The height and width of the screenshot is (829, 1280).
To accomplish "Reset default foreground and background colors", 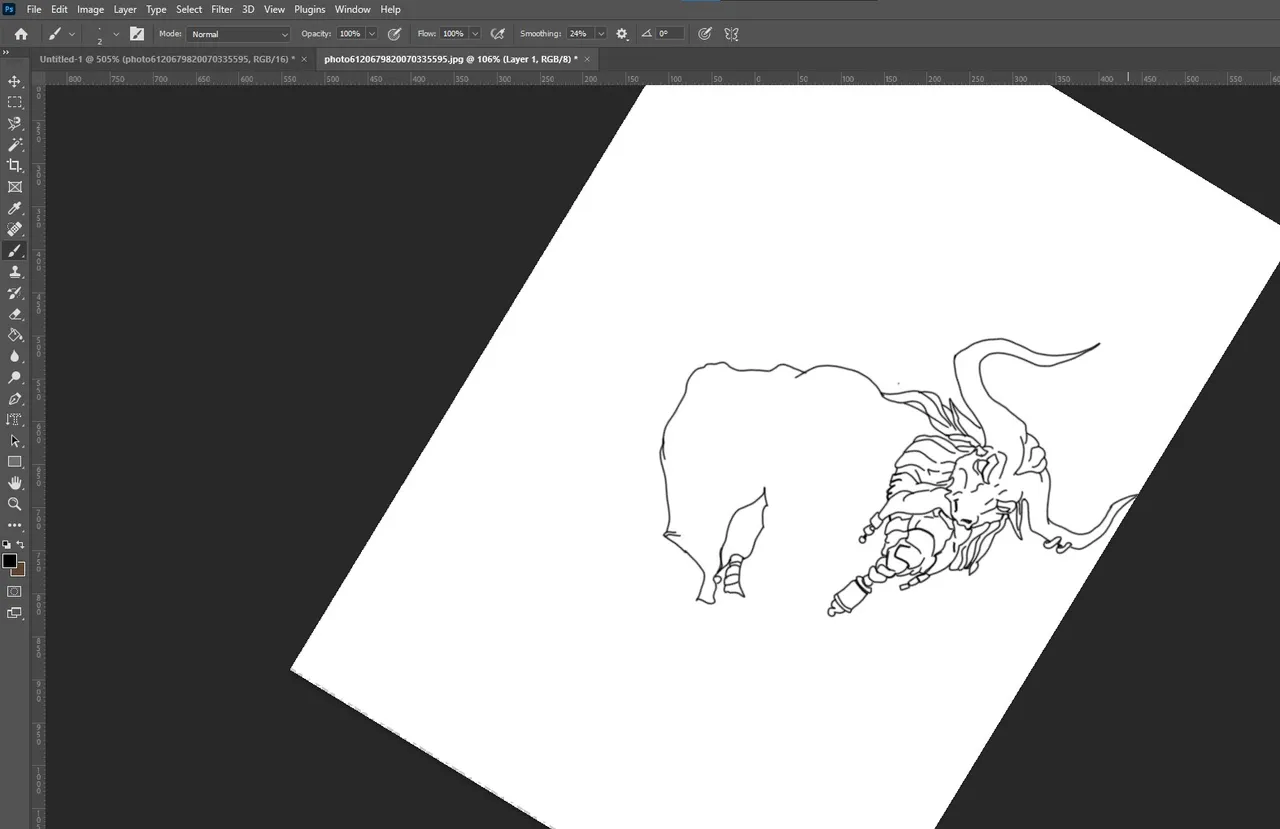I will click(7, 545).
